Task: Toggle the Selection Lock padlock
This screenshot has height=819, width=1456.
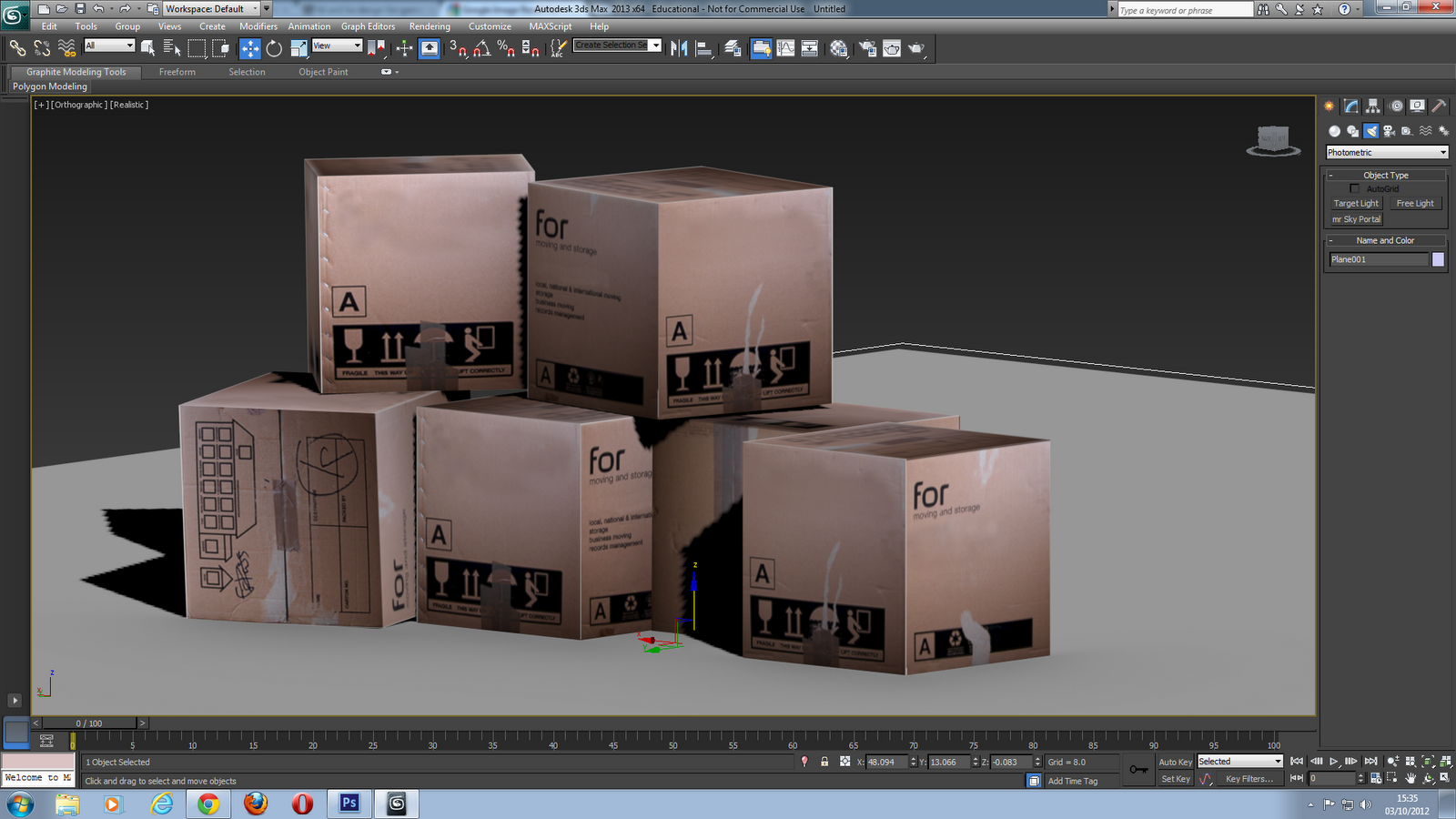Action: click(x=824, y=762)
